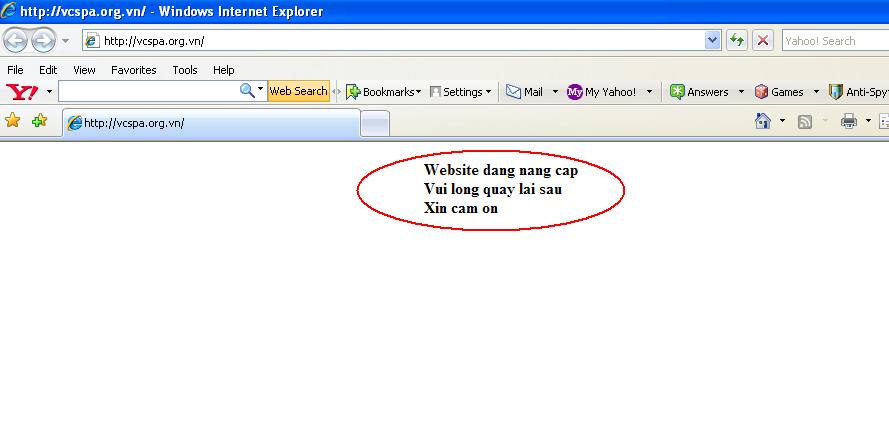Click the empty New Tab button
The width and height of the screenshot is (889, 440).
coord(375,124)
